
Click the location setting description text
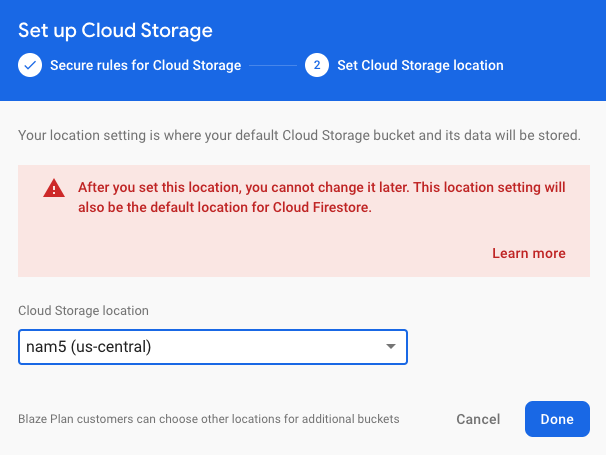(x=300, y=134)
